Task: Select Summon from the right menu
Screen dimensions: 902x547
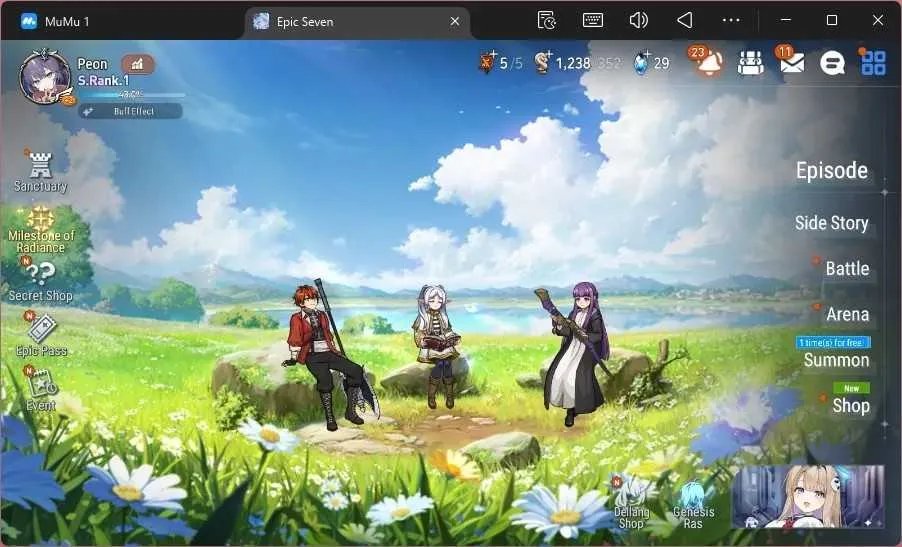Action: click(x=836, y=361)
